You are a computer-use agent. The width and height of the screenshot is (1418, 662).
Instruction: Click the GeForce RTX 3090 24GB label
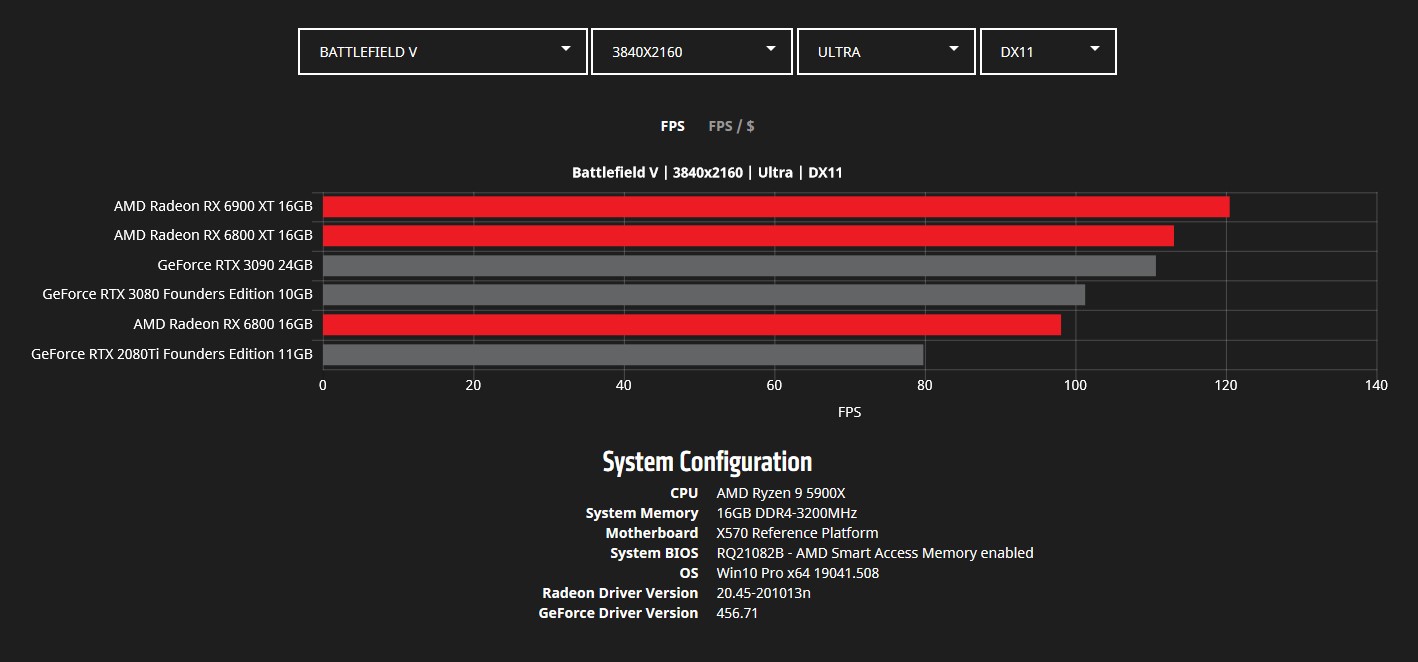(x=235, y=266)
